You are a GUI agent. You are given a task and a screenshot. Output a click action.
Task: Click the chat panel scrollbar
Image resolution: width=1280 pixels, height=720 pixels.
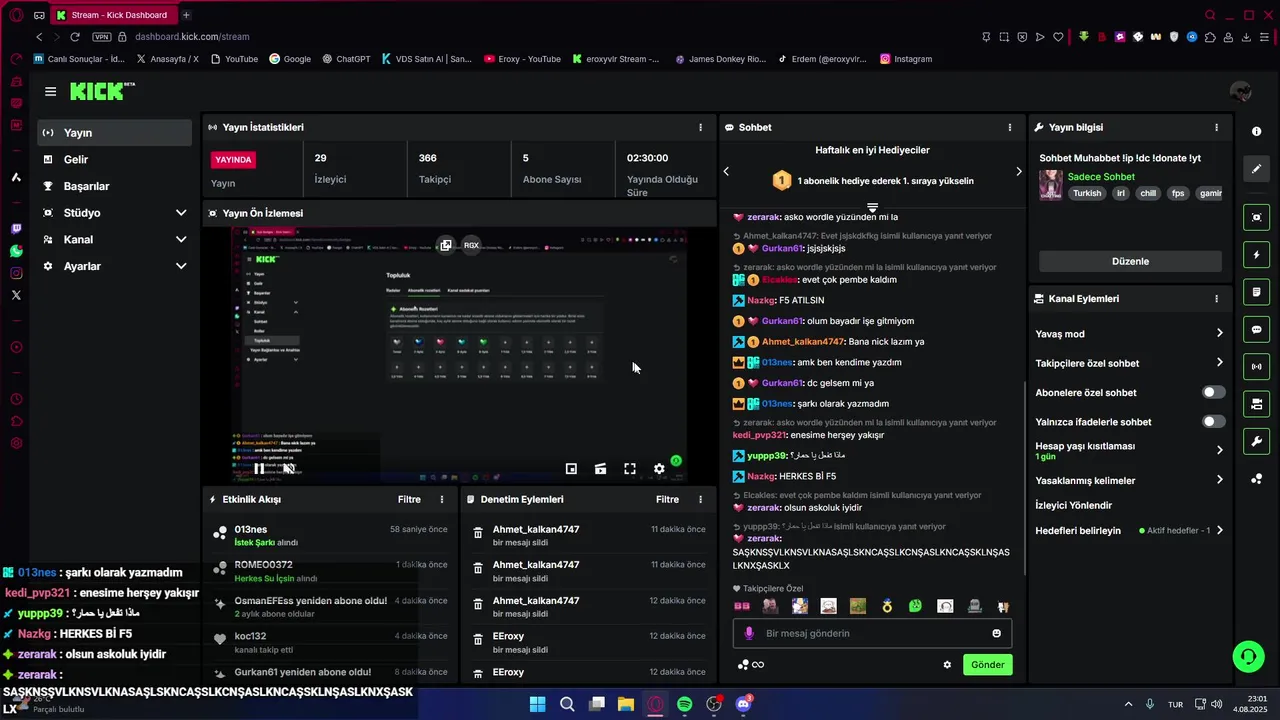coord(1026,478)
